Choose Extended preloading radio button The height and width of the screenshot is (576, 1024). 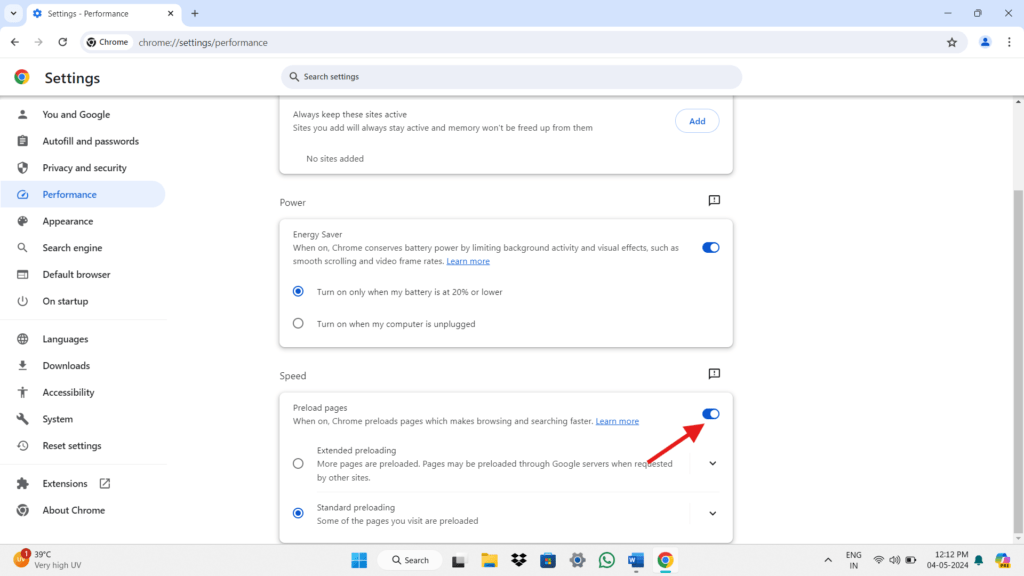pos(298,464)
